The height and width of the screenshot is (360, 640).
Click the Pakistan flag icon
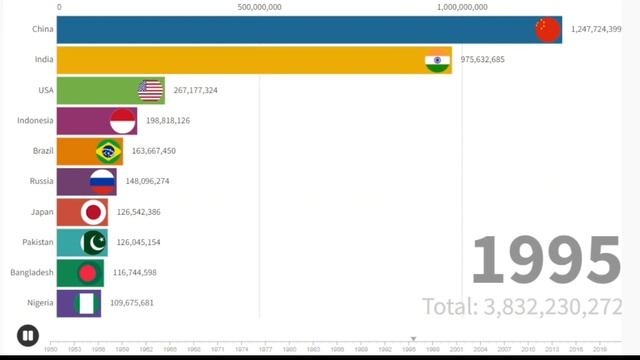coord(93,242)
